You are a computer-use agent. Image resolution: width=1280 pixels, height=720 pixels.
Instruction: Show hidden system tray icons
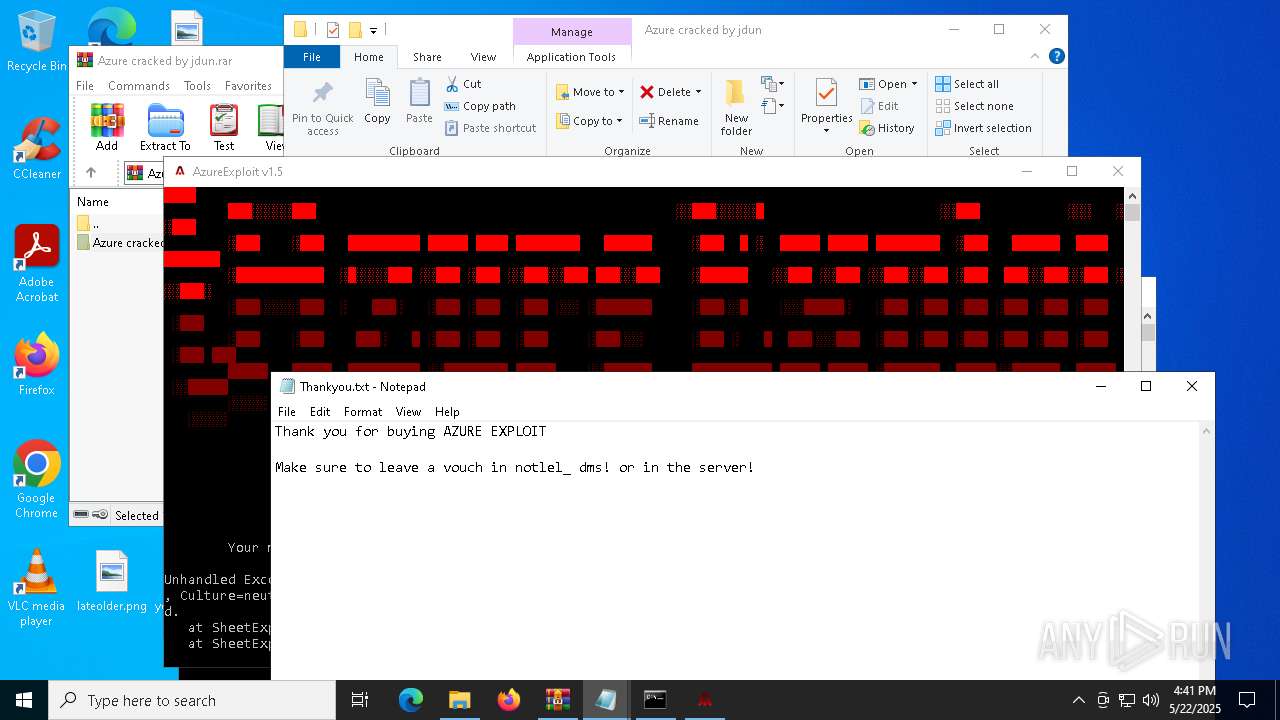pos(1078,700)
